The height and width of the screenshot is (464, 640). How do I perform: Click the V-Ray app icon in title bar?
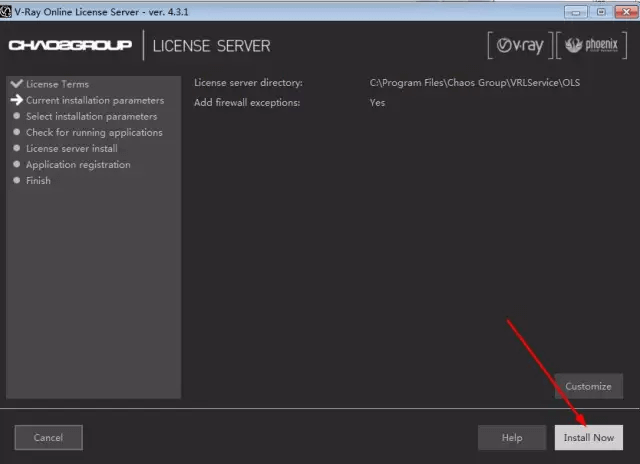coord(6,11)
